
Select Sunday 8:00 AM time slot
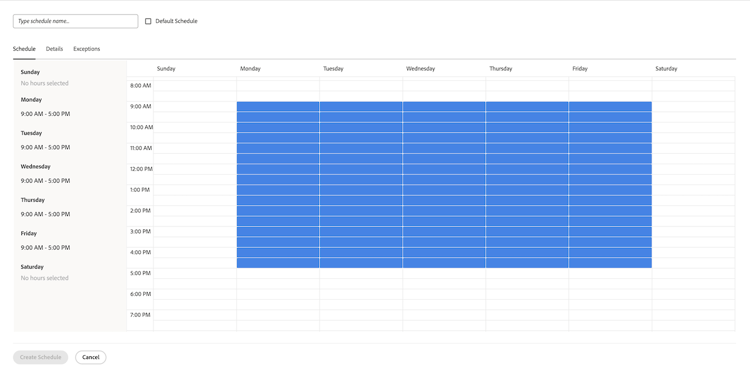195,86
